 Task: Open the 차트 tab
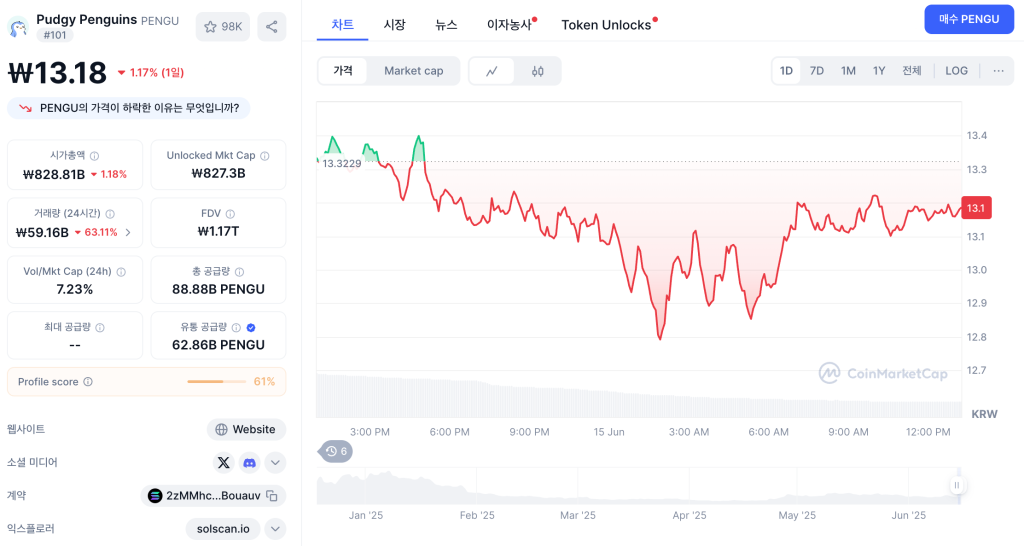point(342,25)
